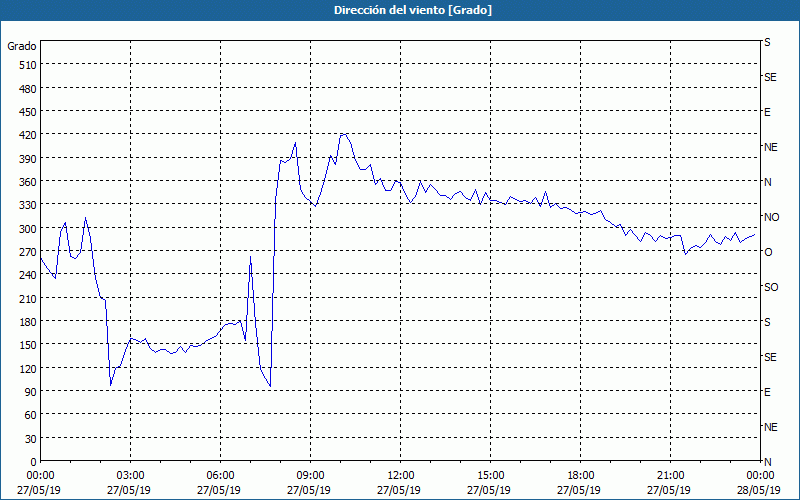Screen dimensions: 800x500
Task: Select the 300 degree axis label
Action: [x=28, y=229]
